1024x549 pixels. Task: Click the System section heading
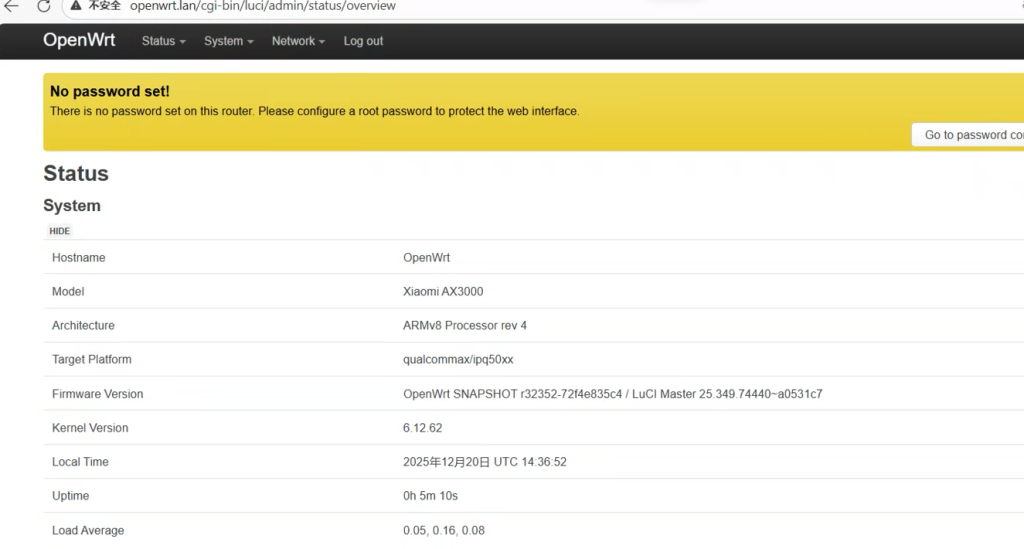pos(72,206)
